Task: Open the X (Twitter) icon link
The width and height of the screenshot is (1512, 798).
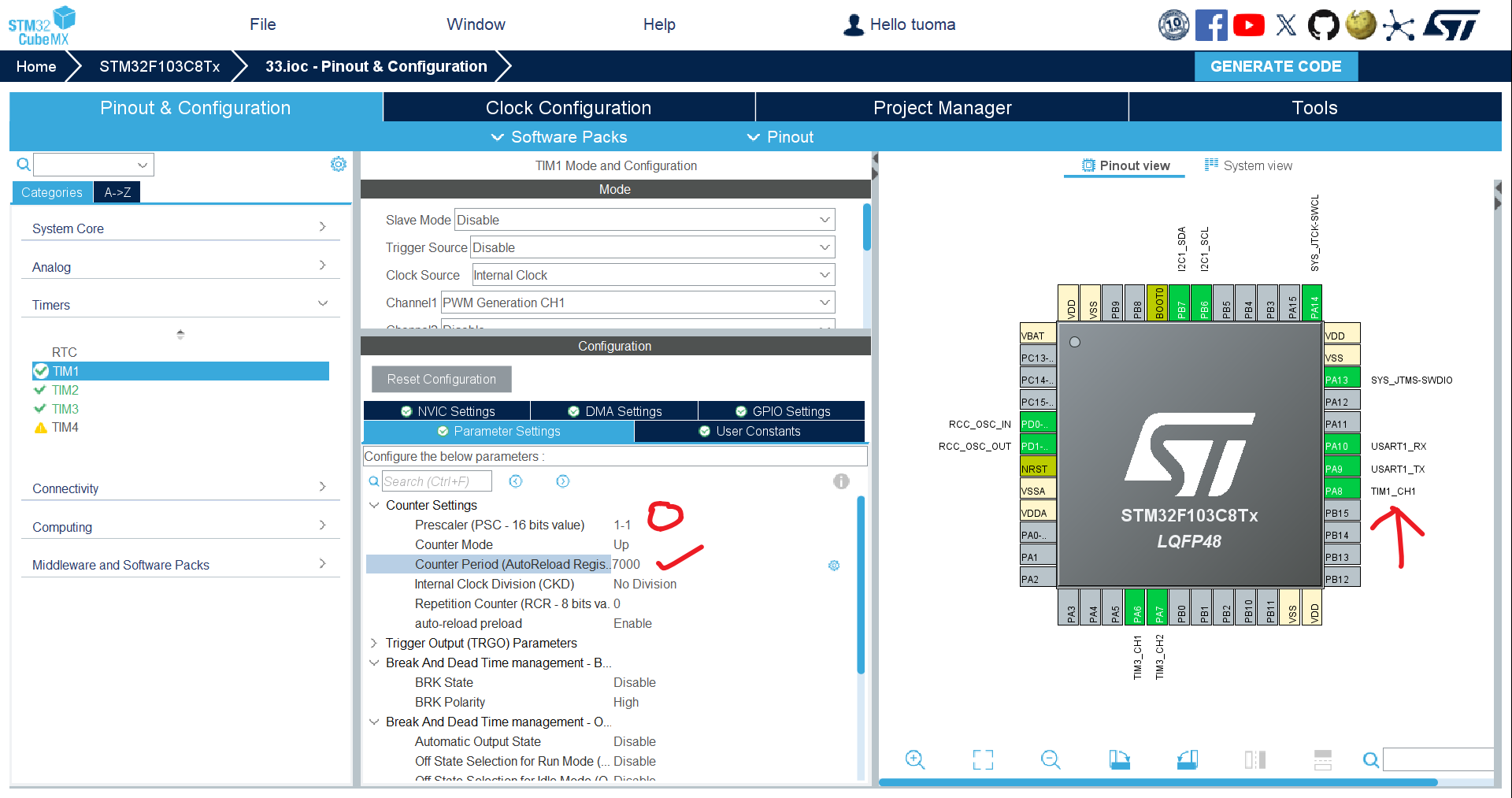Action: pos(1286,24)
